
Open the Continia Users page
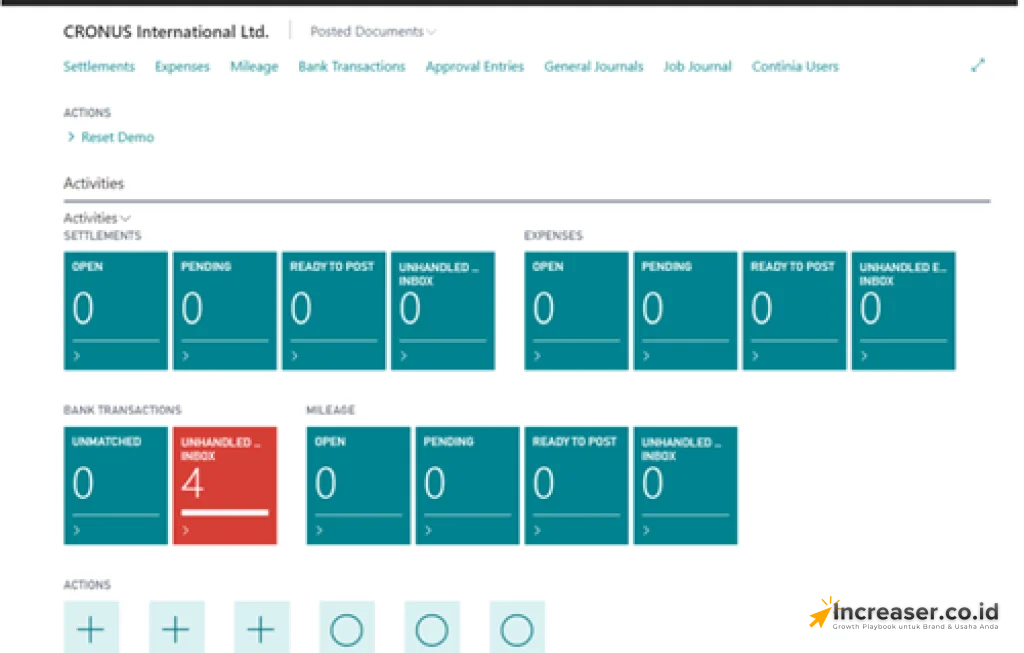click(795, 66)
